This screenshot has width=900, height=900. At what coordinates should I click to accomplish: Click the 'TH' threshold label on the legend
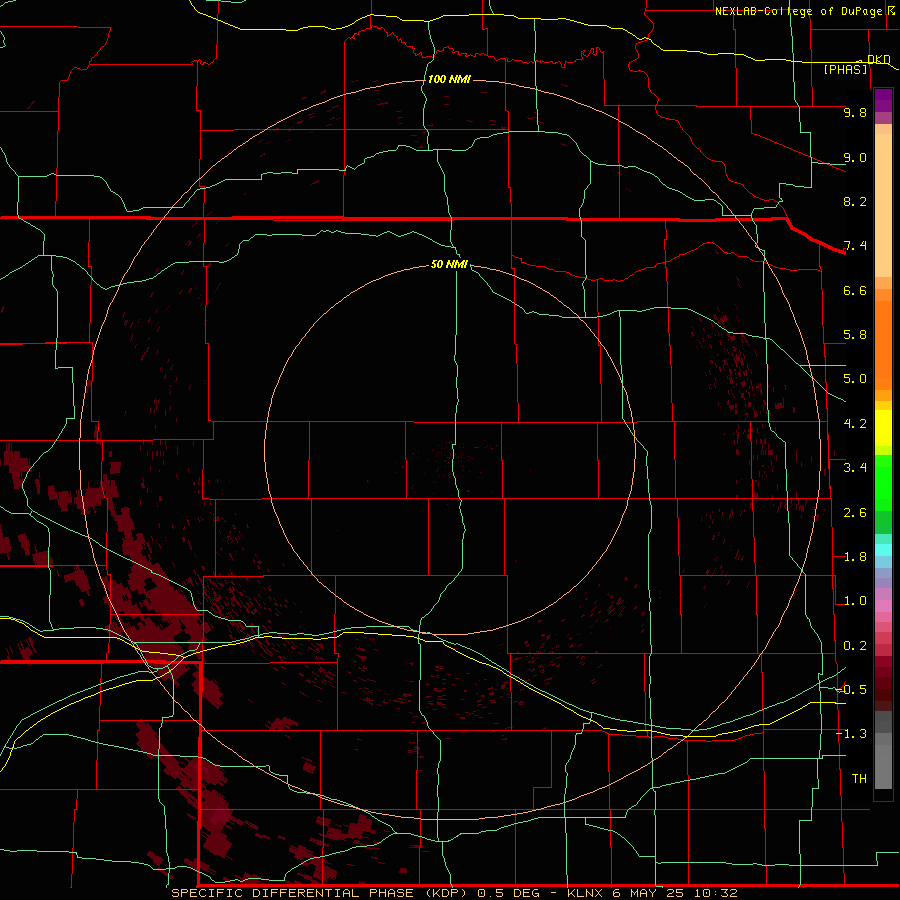coord(859,779)
